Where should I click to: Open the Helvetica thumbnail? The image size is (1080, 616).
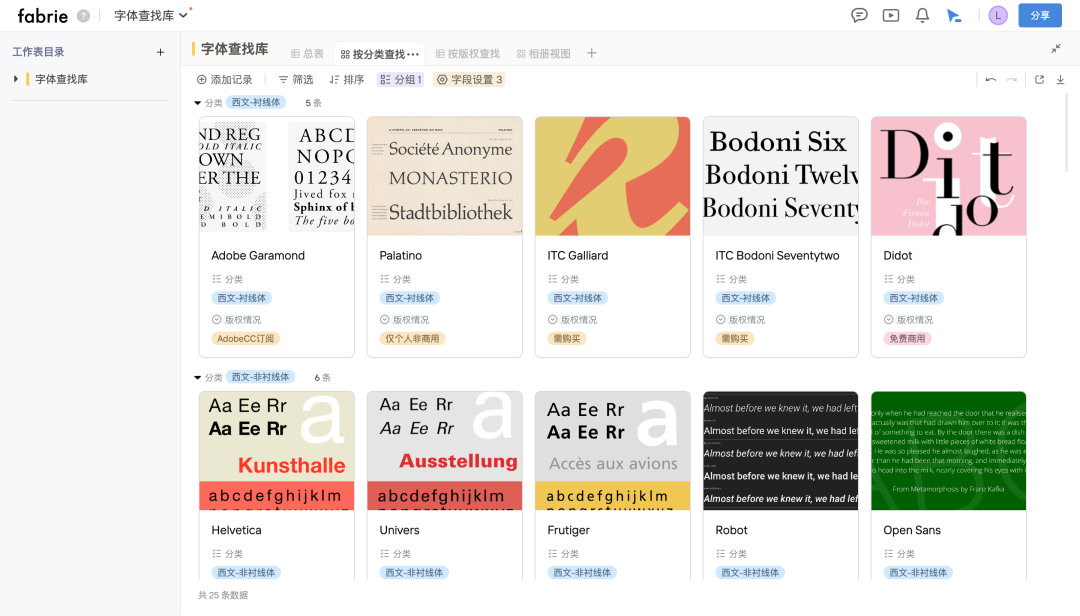click(x=277, y=451)
